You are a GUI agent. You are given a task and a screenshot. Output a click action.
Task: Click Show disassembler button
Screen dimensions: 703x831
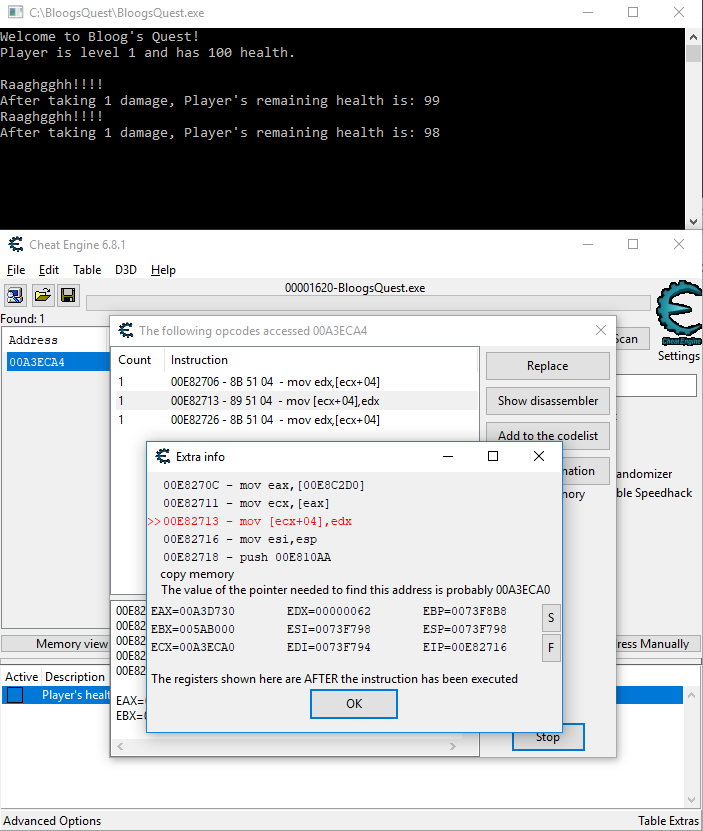(x=548, y=401)
